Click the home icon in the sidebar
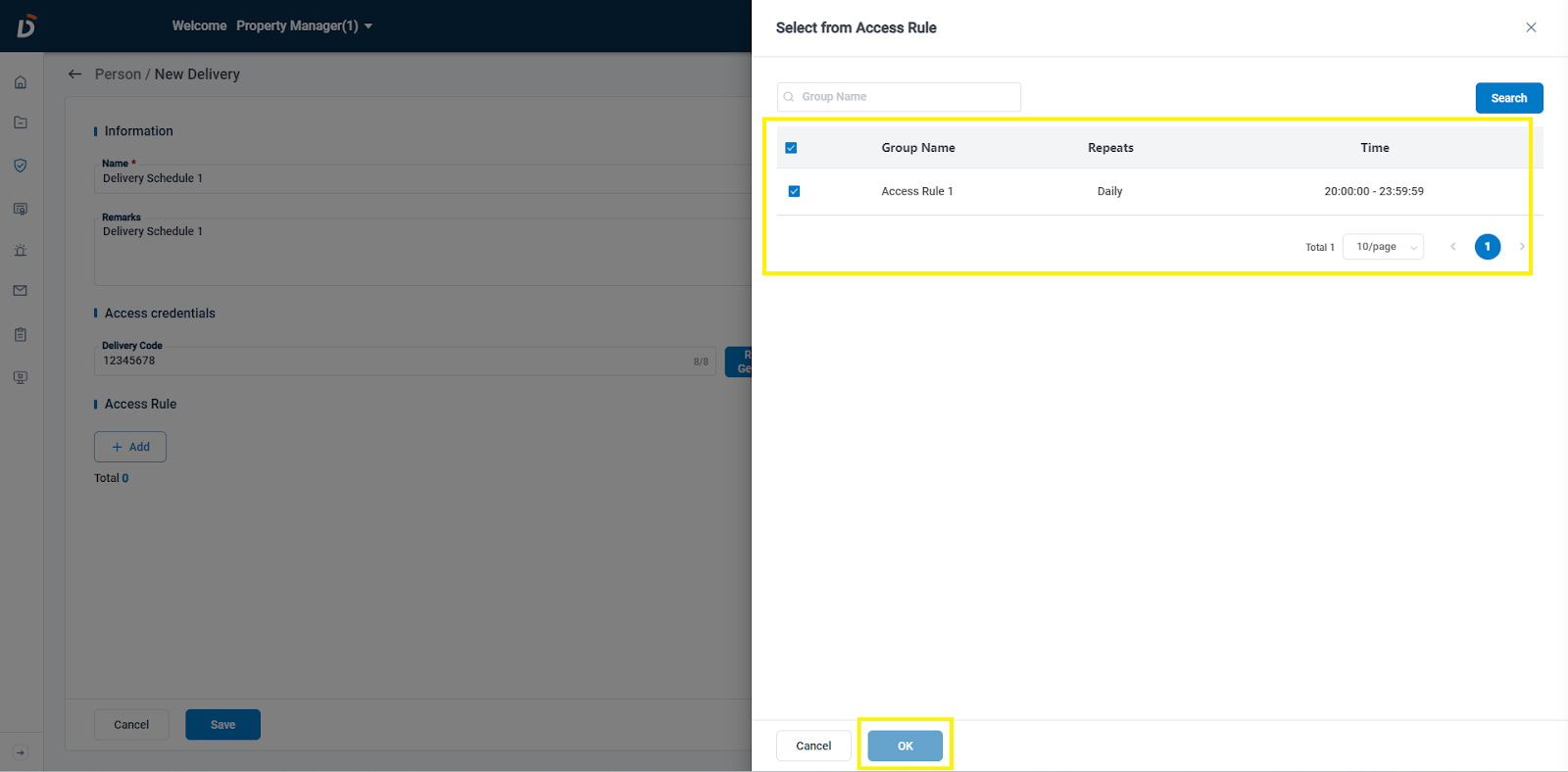 point(21,82)
